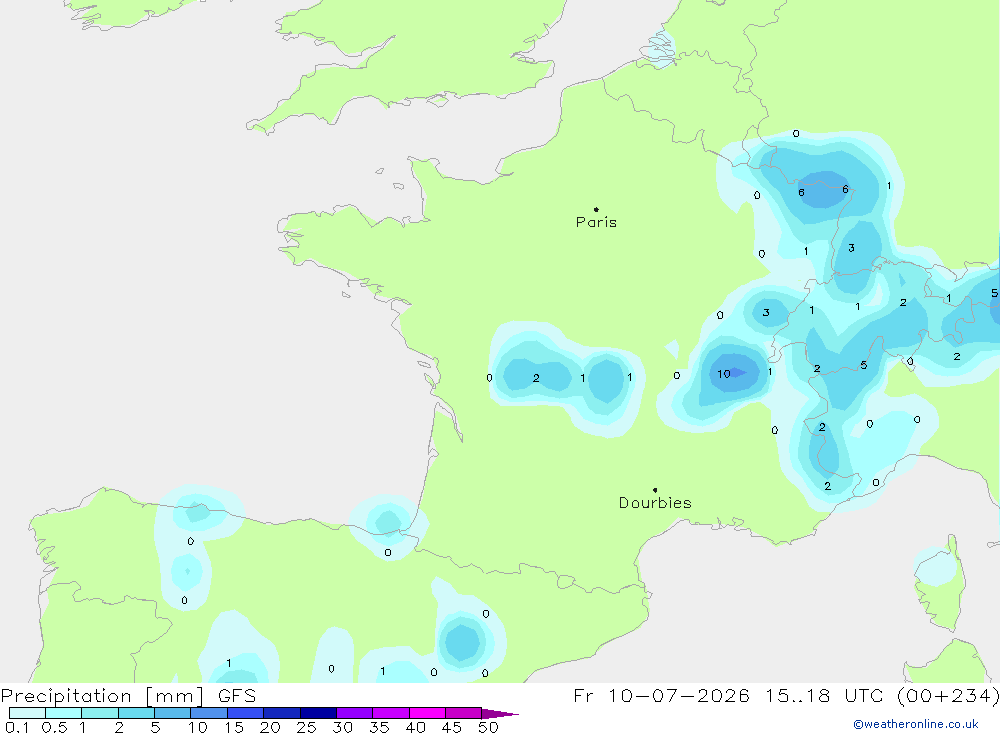The height and width of the screenshot is (733, 1000).
Task: Click the 10 mm precipitation value
Action: pos(723,374)
